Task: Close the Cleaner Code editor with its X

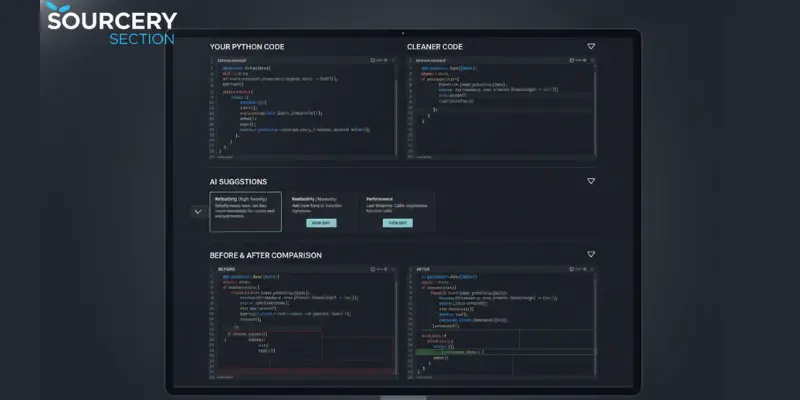Action: 592,60
